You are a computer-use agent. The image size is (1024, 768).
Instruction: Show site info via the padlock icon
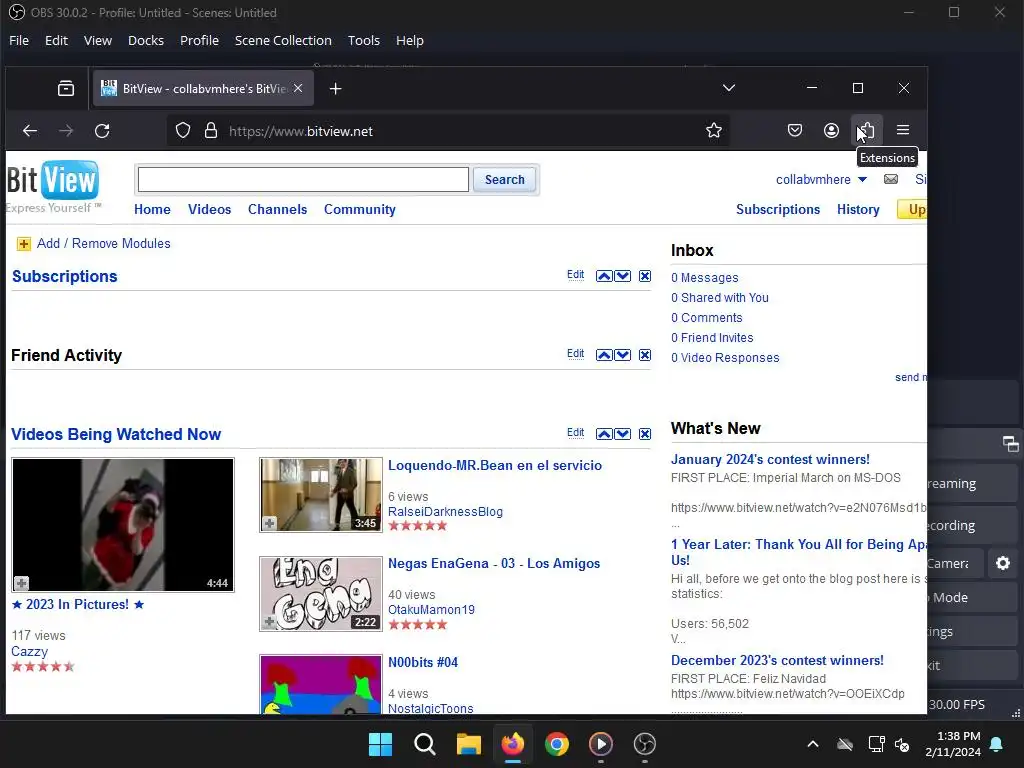click(211, 131)
